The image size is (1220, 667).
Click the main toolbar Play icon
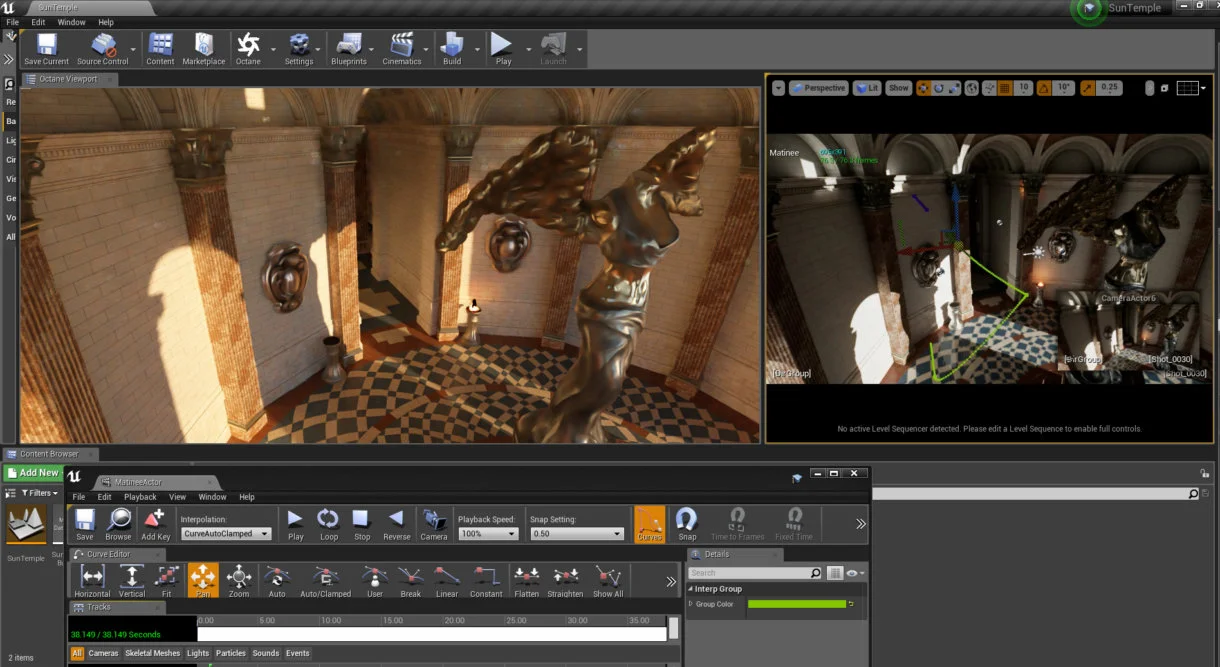[503, 49]
